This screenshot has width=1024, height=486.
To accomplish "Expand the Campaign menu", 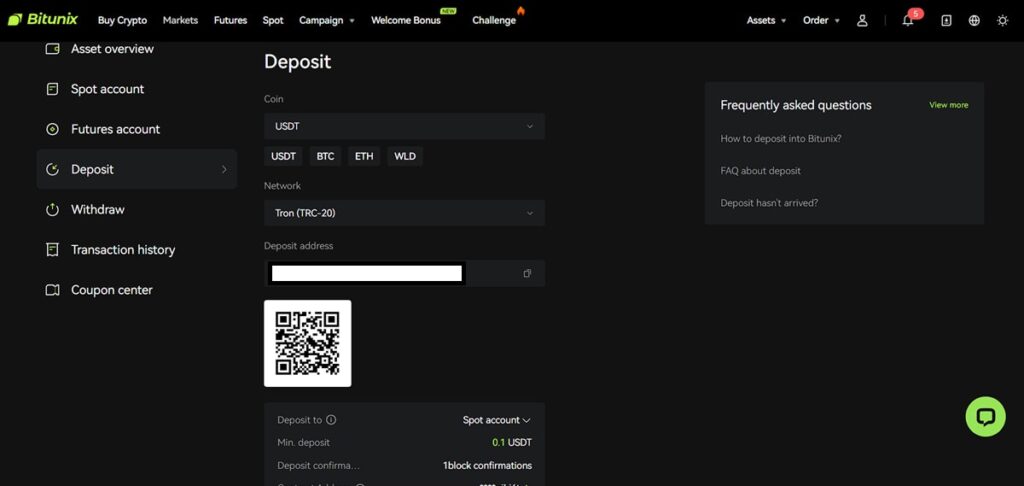I will 327,20.
